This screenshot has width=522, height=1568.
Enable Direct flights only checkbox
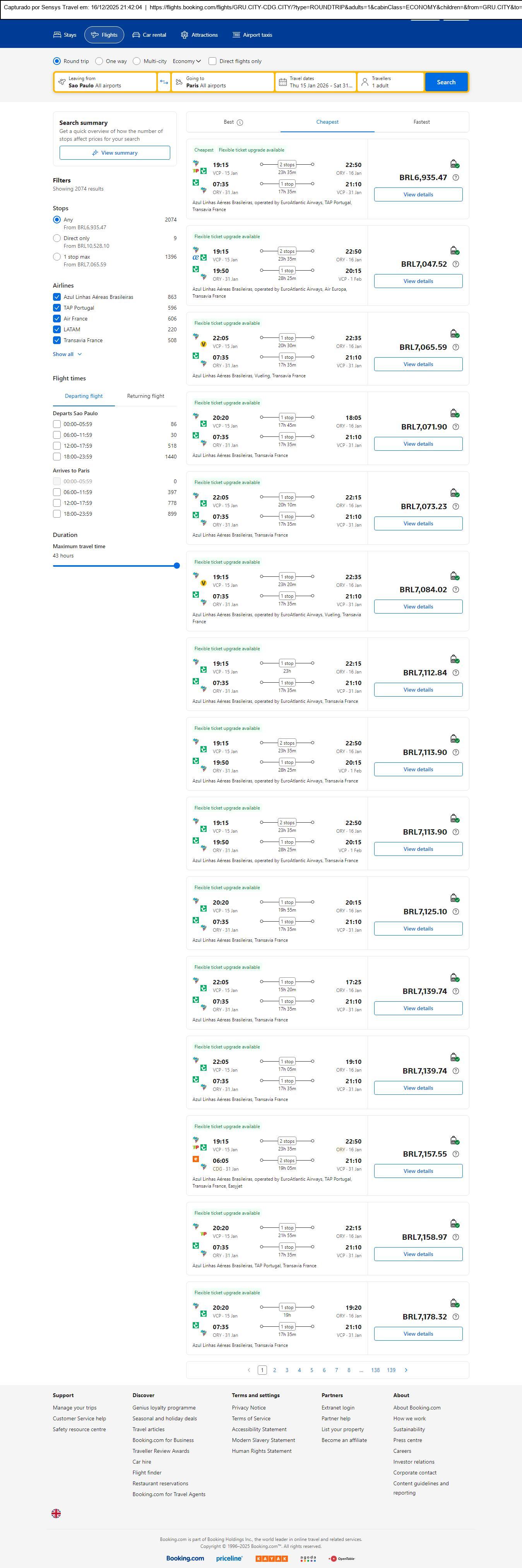click(x=212, y=61)
